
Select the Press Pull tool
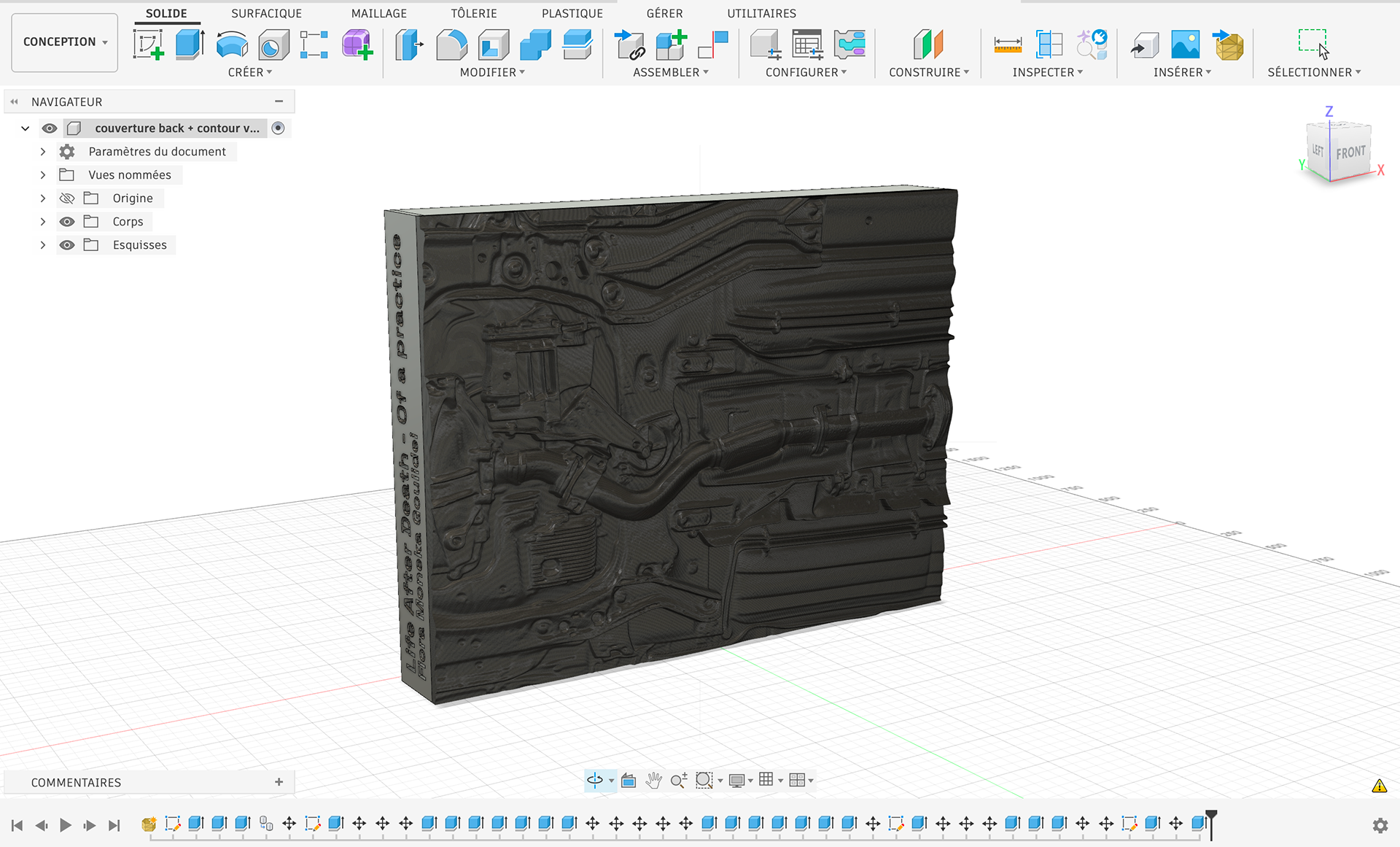409,45
